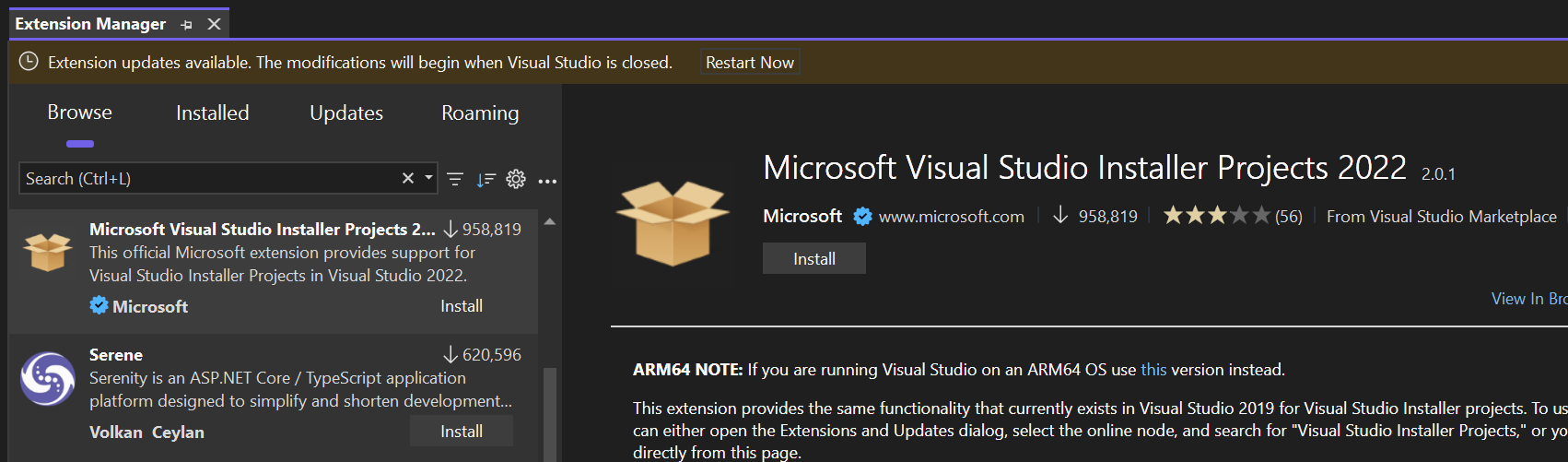Clear the extension search box
The width and height of the screenshot is (1568, 462).
[408, 178]
